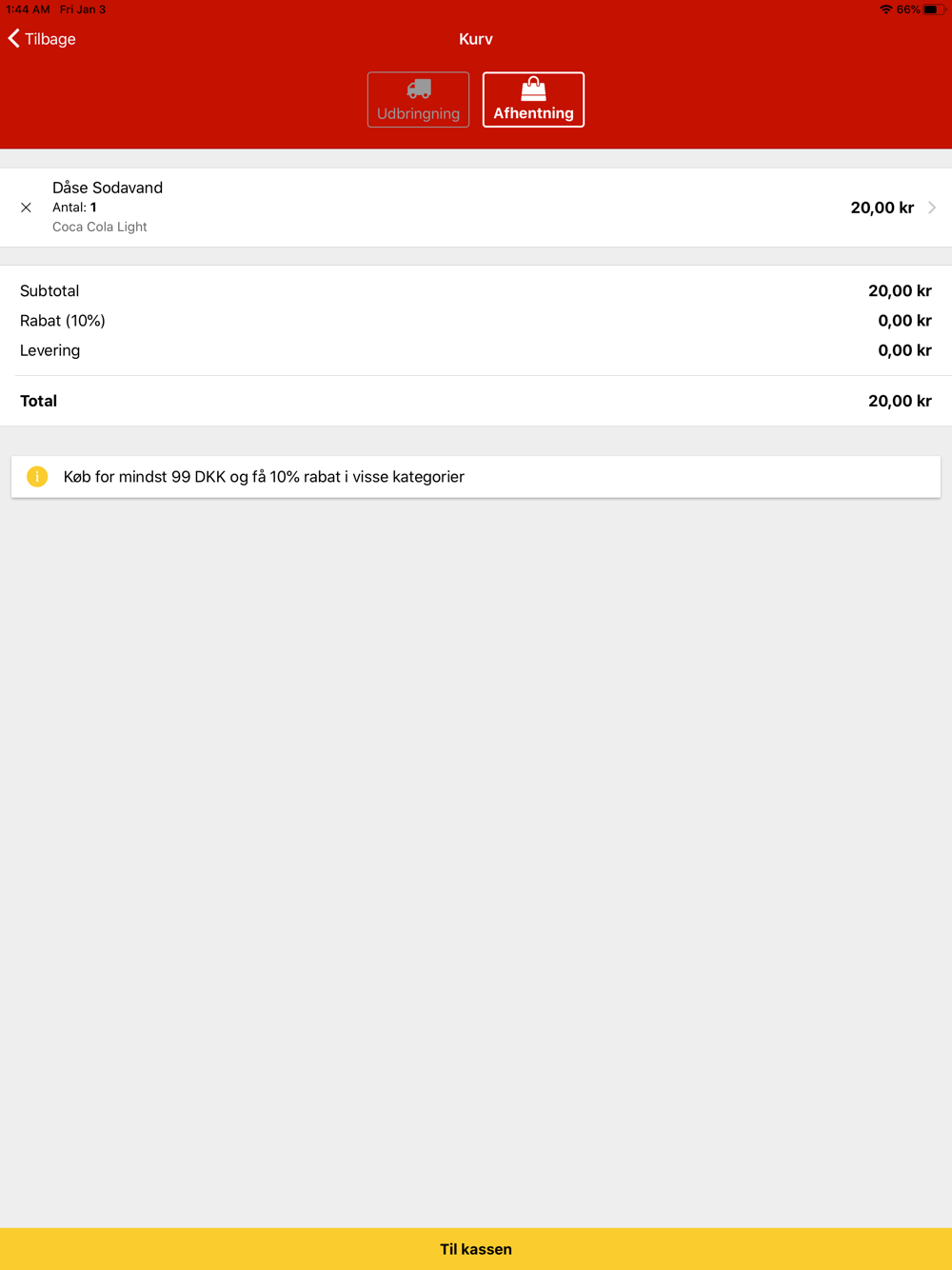Viewport: 952px width, 1270px height.
Task: Tap the Rabat (10%) row
Action: [x=476, y=321]
